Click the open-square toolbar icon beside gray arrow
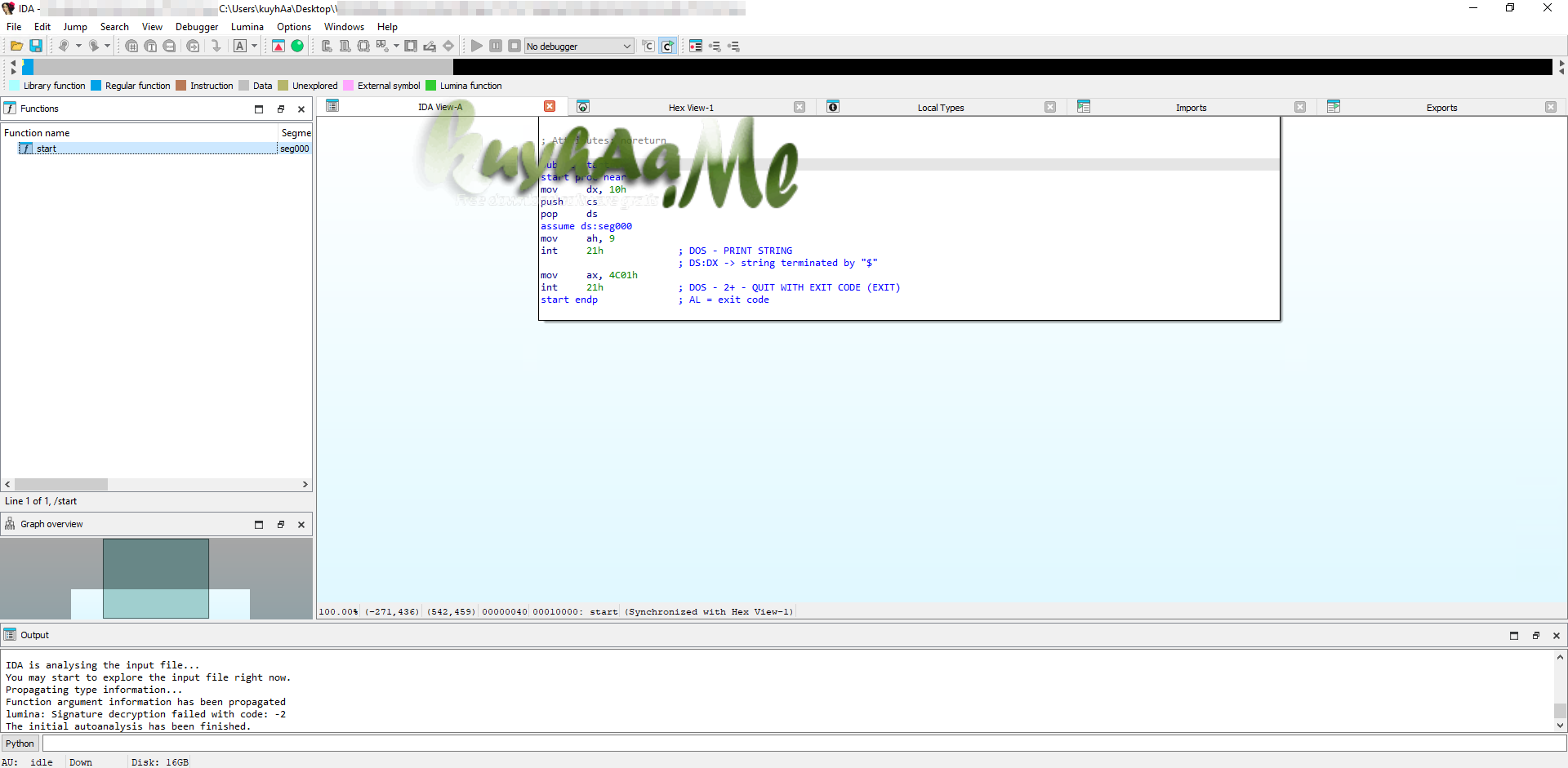Viewport: 1568px width, 768px height. (x=411, y=46)
